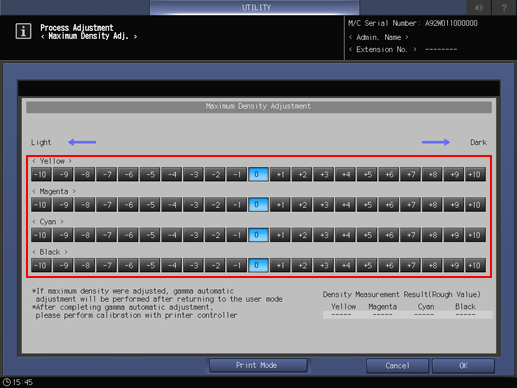517x388 pixels.
Task: Click the information icon beside Process Adjustment
Action: (23, 31)
